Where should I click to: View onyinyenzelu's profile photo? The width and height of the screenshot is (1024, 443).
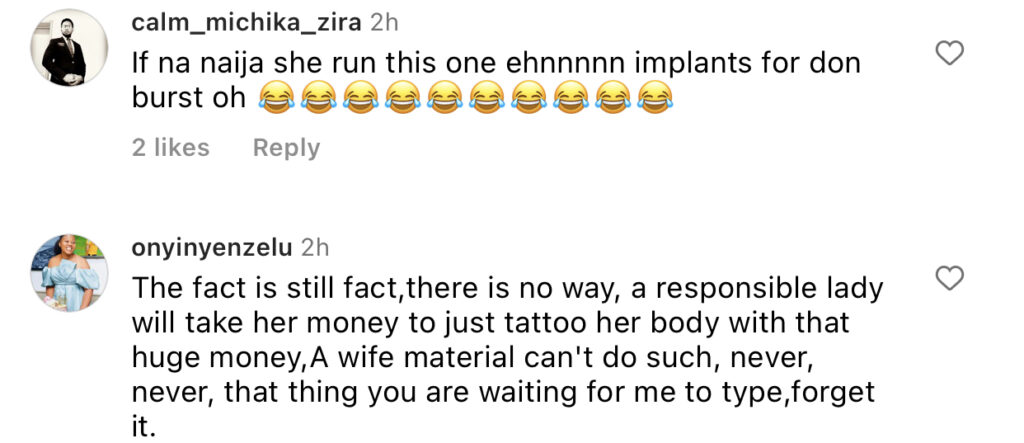click(70, 273)
